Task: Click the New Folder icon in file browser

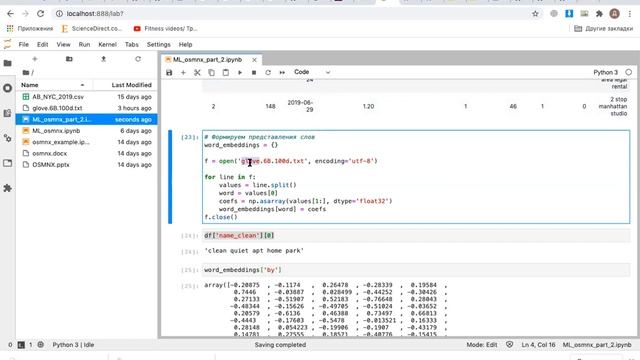Action: coord(69,59)
